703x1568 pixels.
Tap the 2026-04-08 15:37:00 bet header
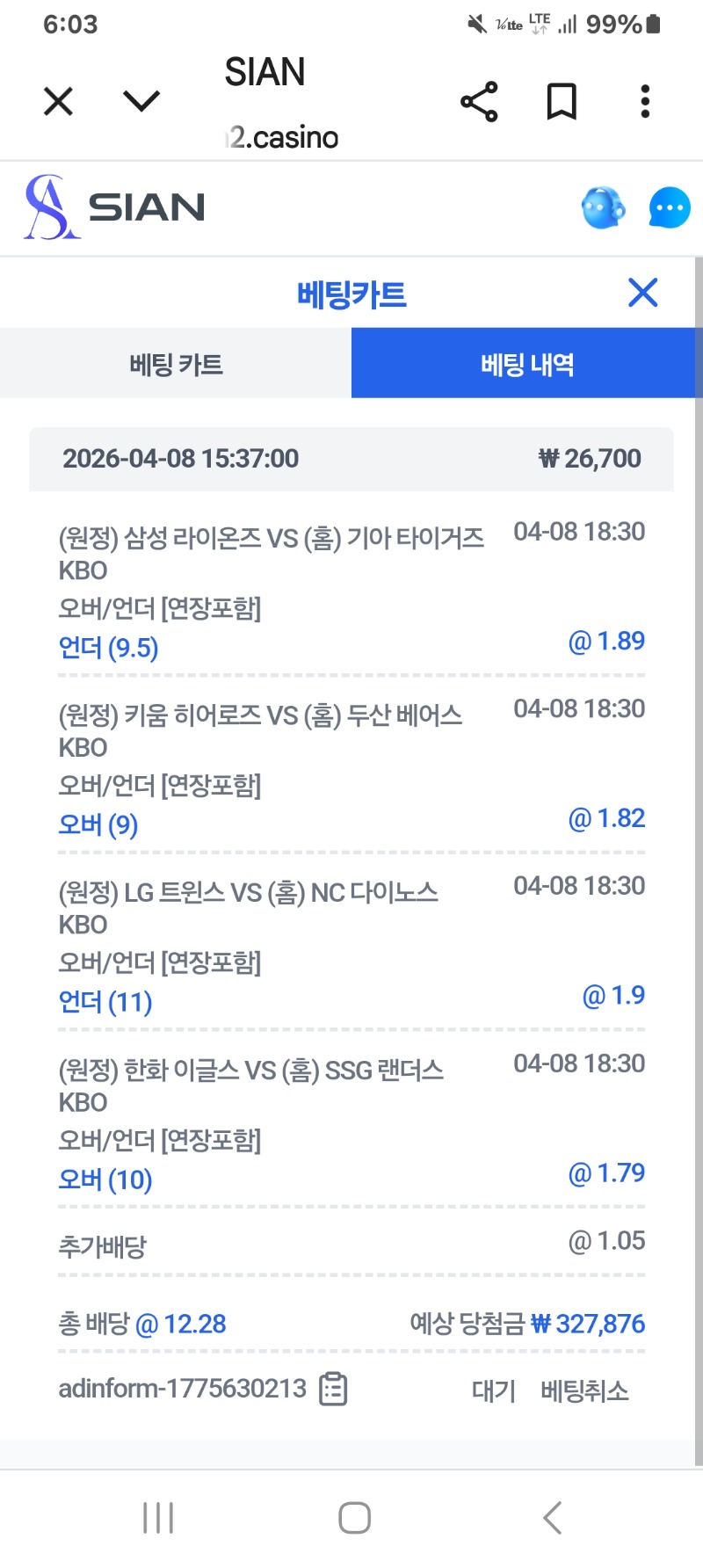click(180, 459)
